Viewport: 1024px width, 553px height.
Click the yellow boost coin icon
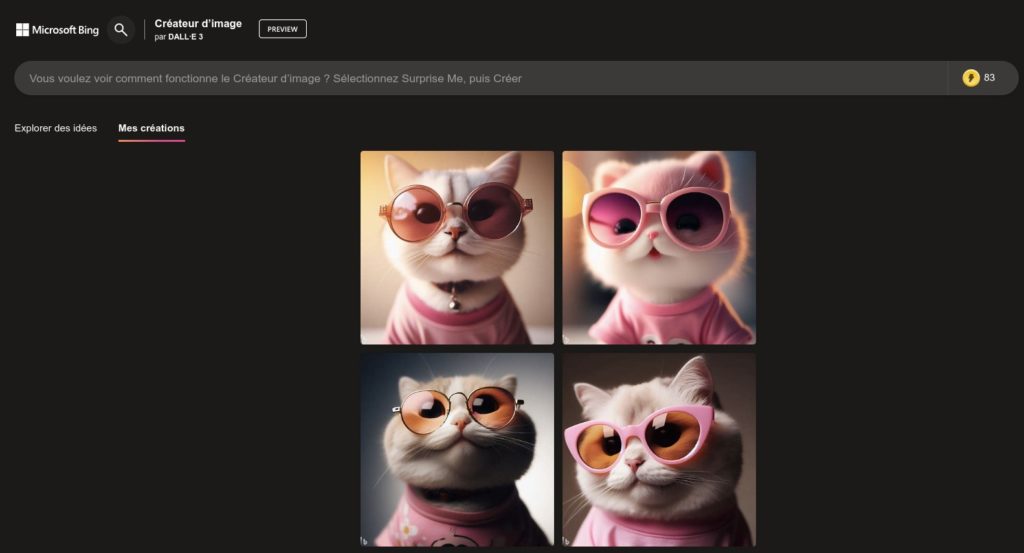(x=971, y=78)
